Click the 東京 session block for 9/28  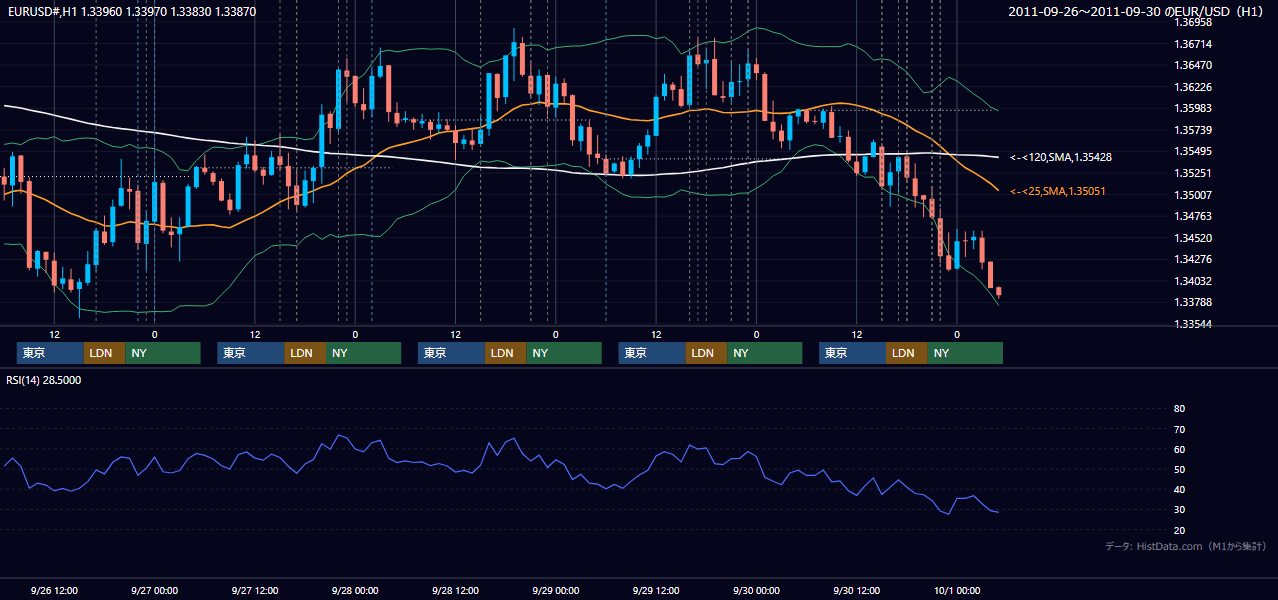[x=451, y=353]
